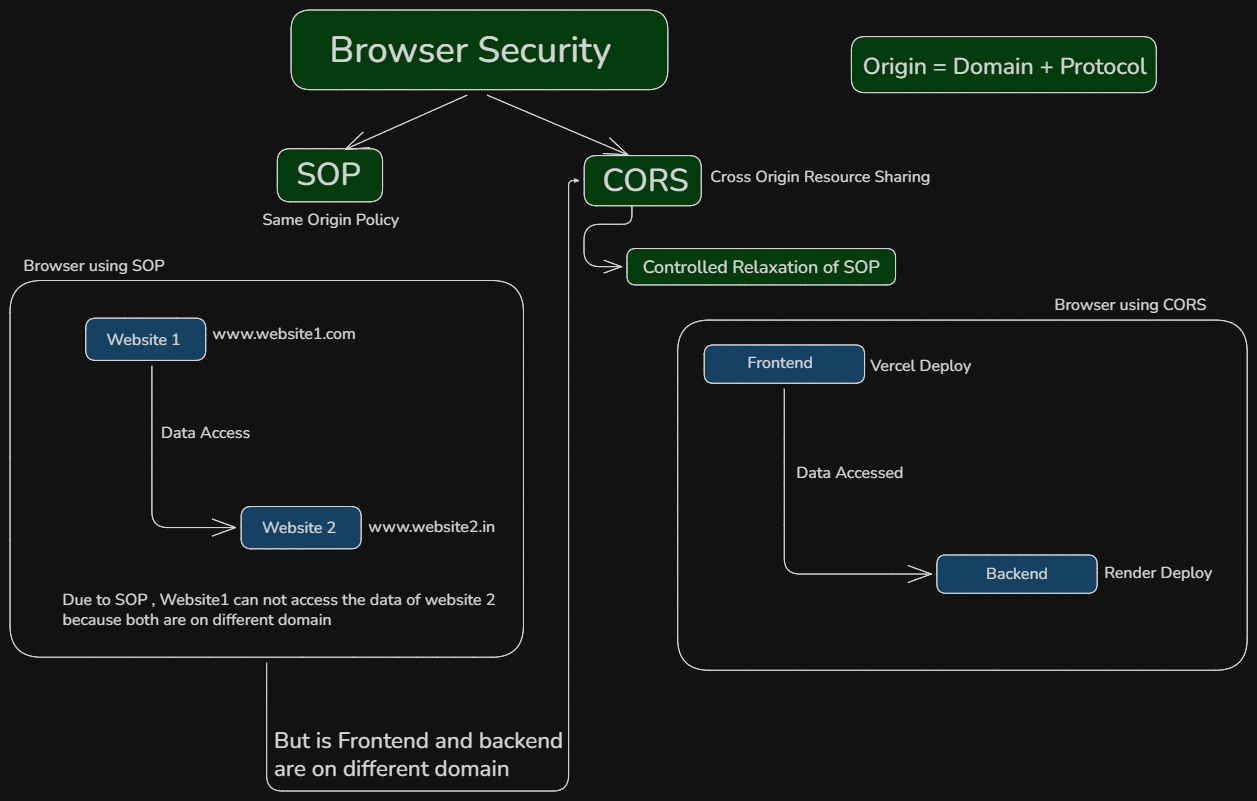The width and height of the screenshot is (1257, 801).
Task: Click the Render Deploy label
Action: point(1158,573)
